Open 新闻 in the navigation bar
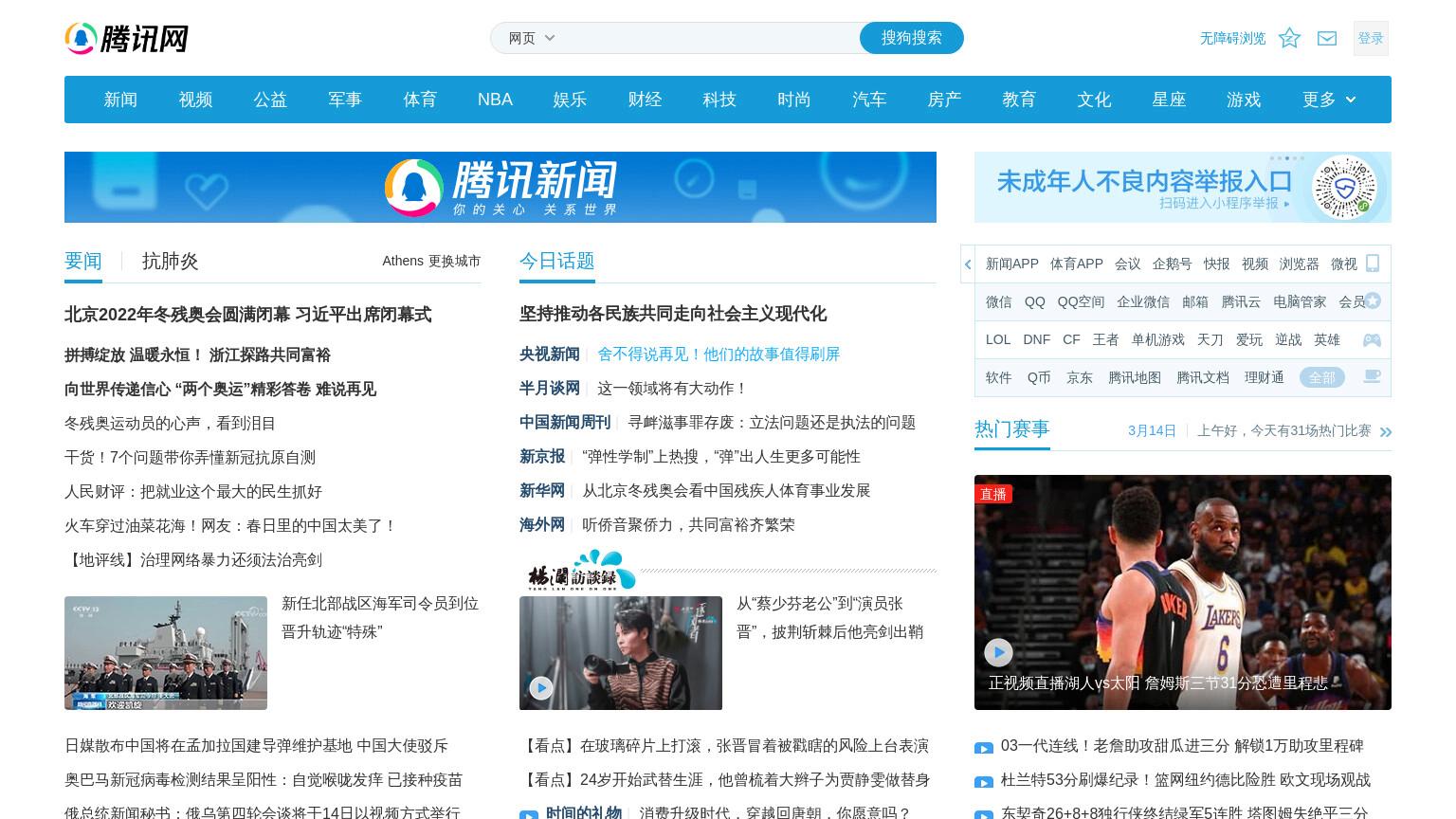Viewport: 1456px width, 819px height. (x=121, y=100)
